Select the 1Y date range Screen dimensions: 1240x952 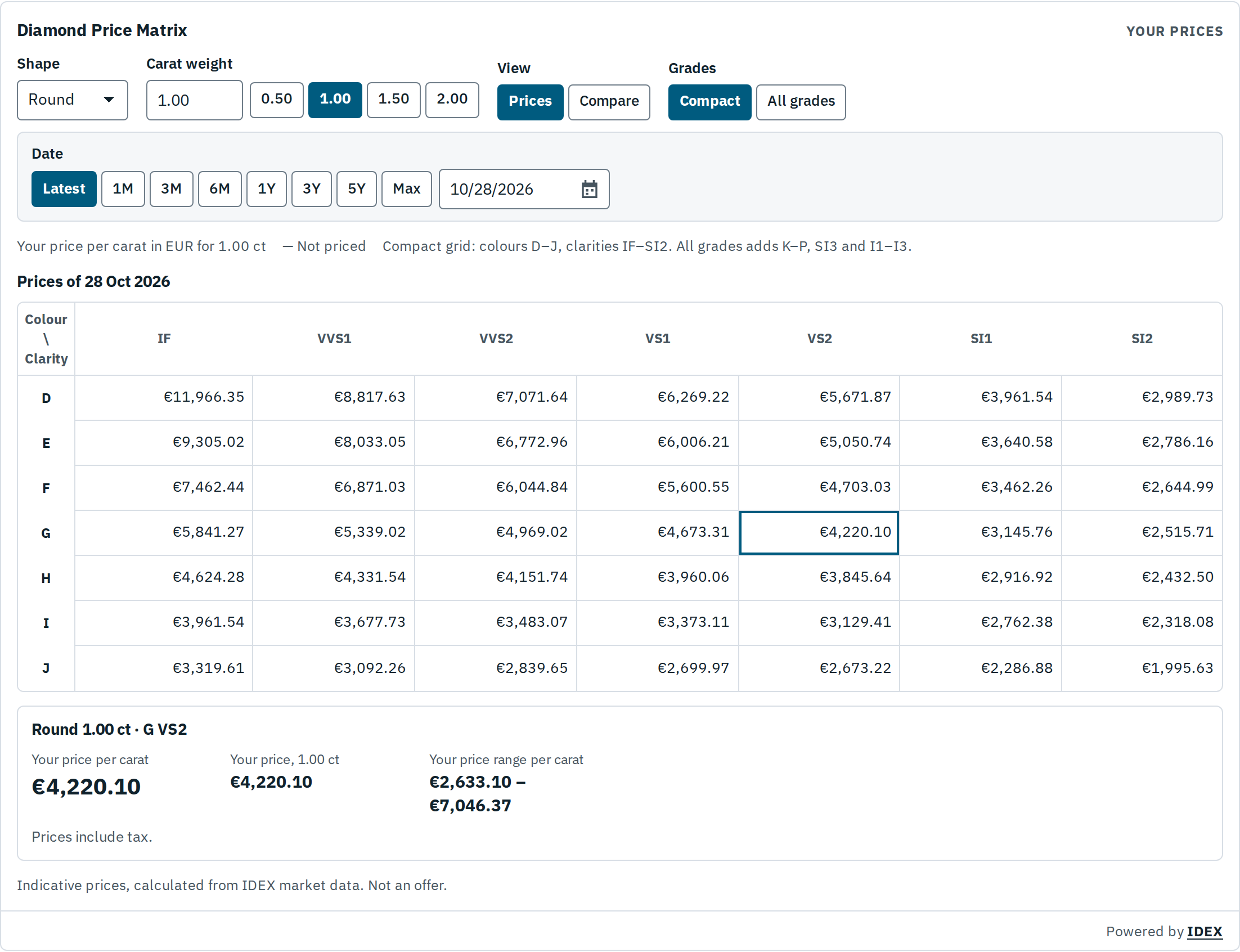click(267, 188)
